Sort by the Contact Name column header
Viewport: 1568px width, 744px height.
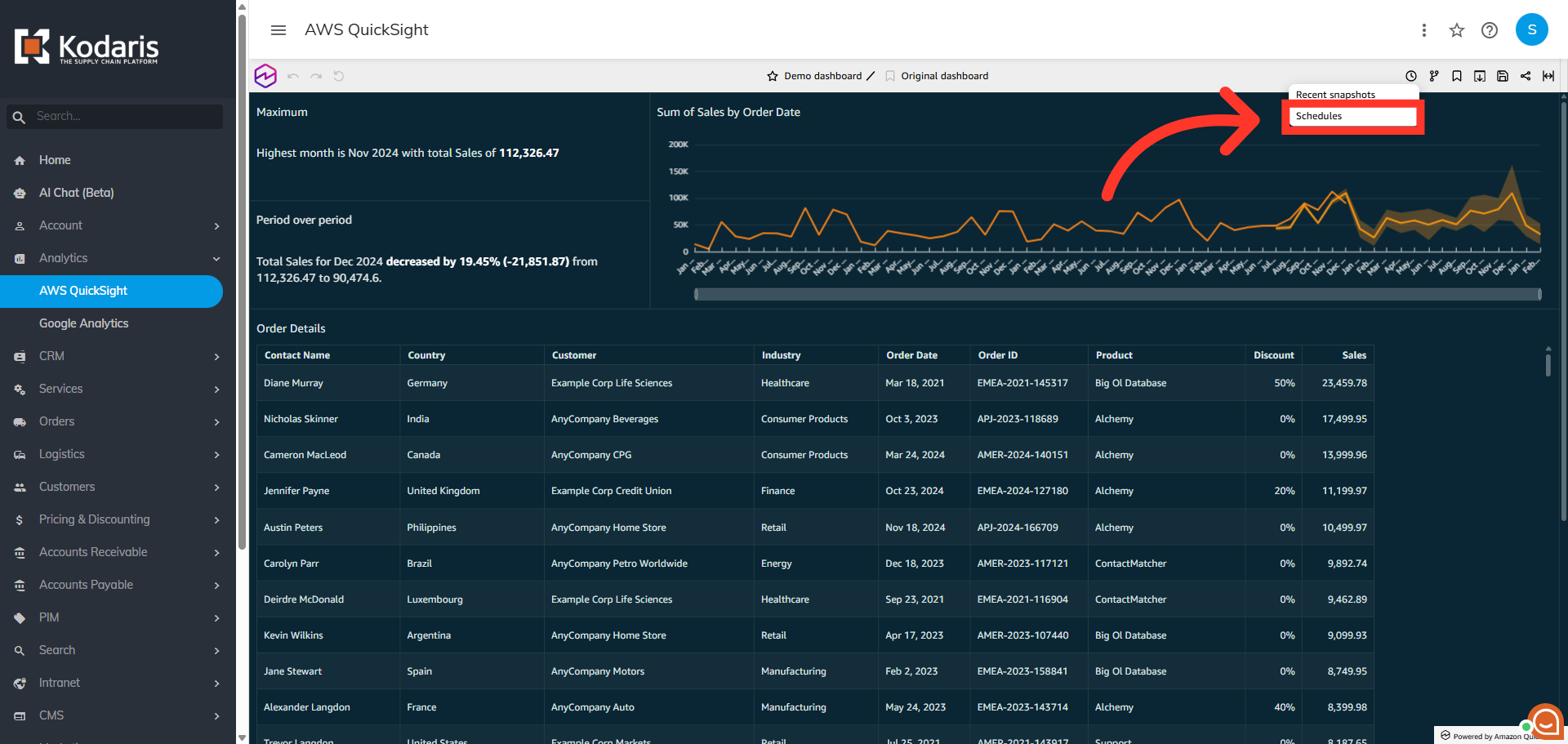tap(297, 355)
